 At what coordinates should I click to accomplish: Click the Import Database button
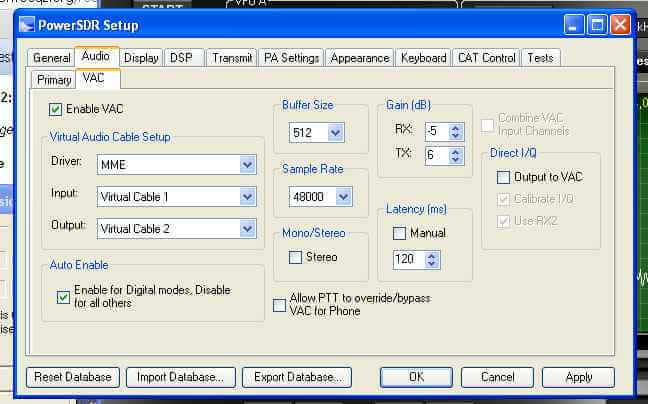tap(181, 377)
